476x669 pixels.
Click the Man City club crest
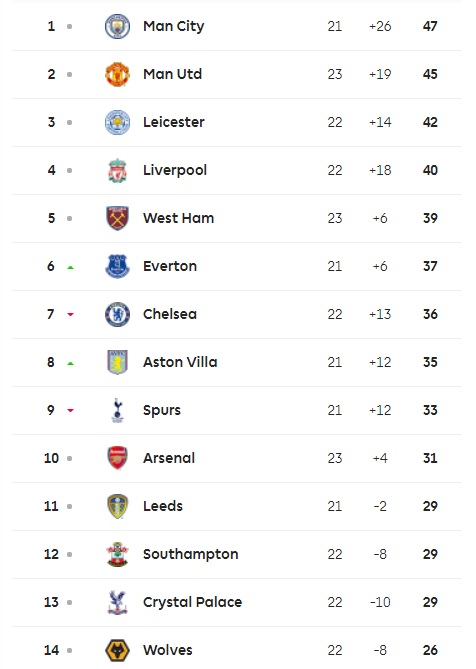coord(117,26)
